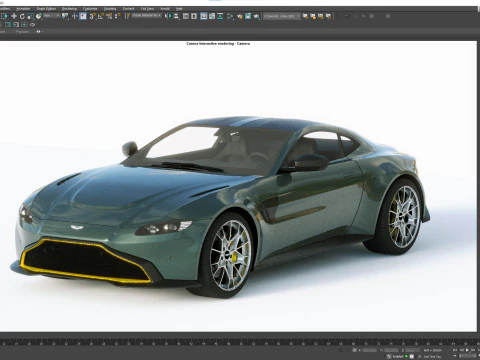Open the Help menu
Viewport: 480px width, 360px height.
tap(179, 9)
